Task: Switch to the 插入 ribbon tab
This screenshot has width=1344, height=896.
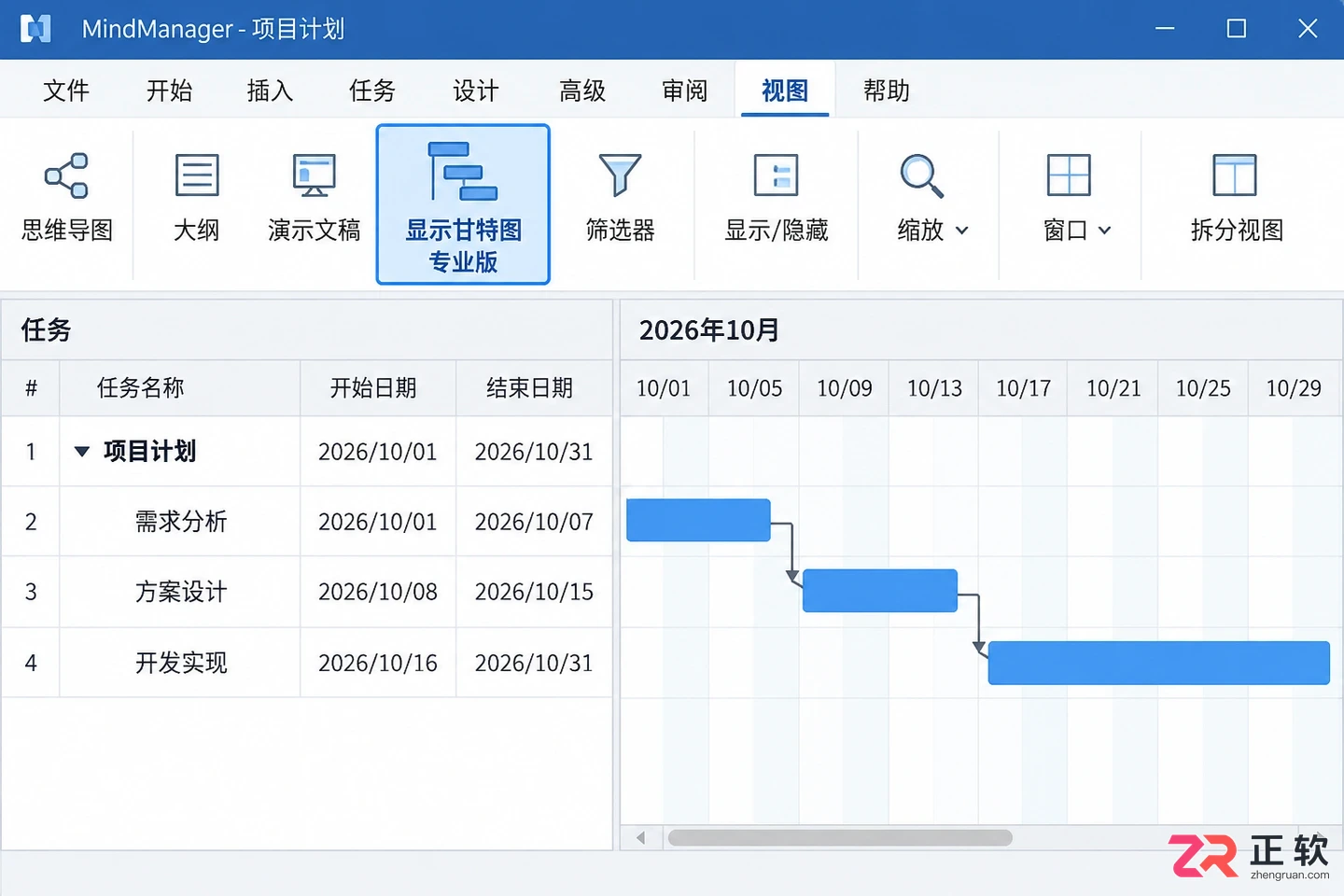Action: pyautogui.click(x=270, y=91)
